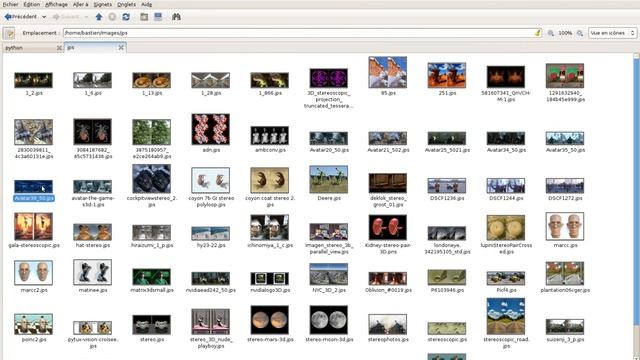Open the Computer location icon
Viewport: 640px width, 360px height.
coord(158,17)
